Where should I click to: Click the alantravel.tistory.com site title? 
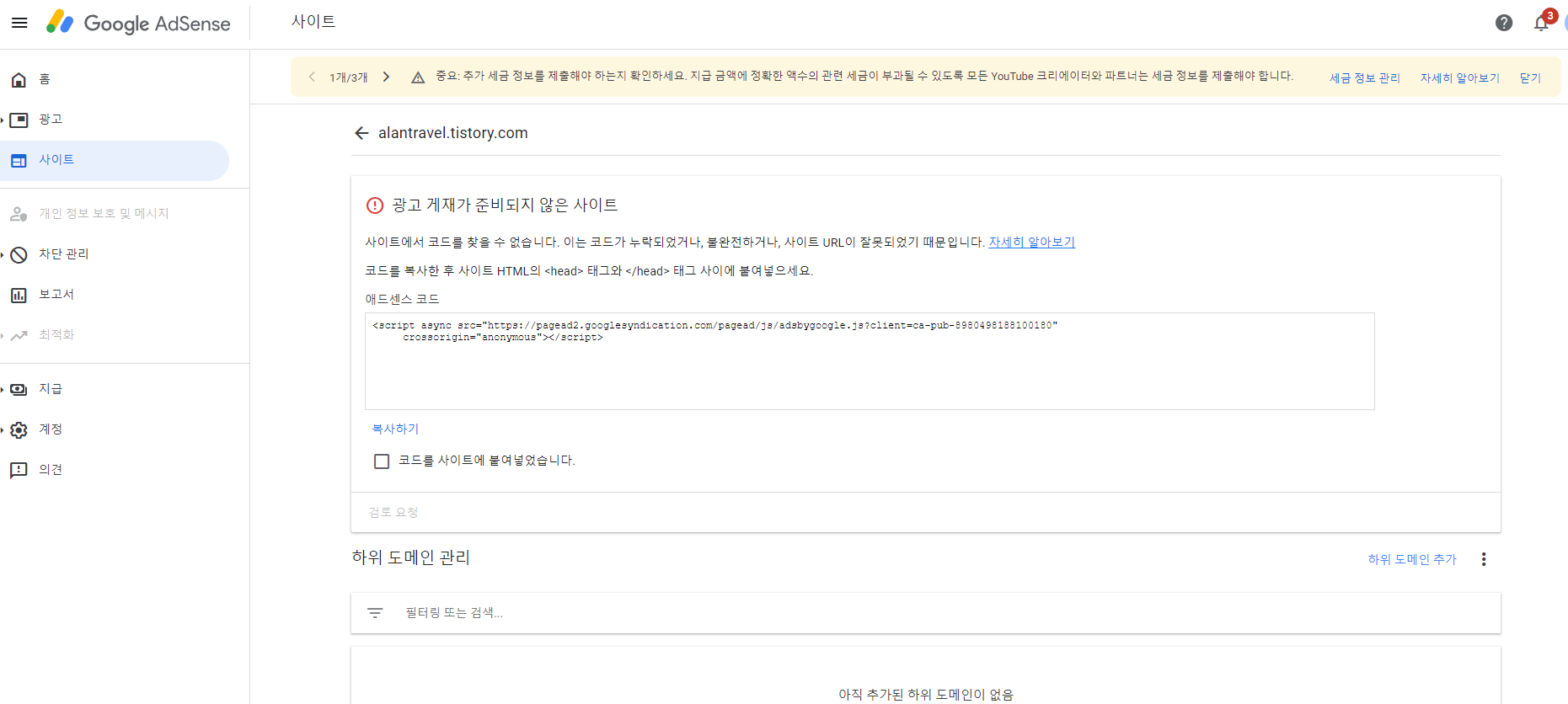(x=453, y=133)
